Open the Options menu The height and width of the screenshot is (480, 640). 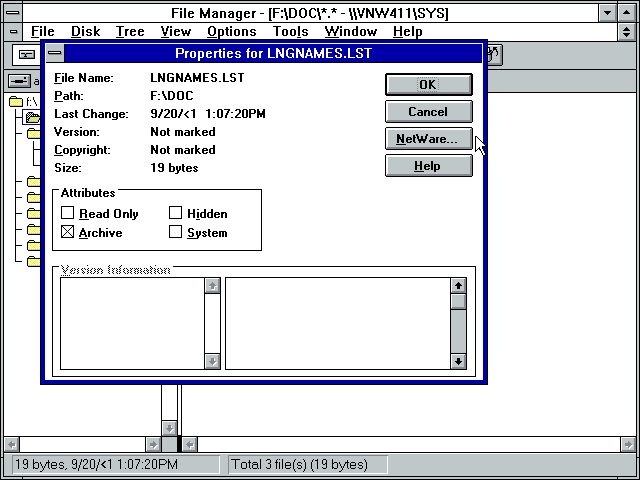(231, 31)
